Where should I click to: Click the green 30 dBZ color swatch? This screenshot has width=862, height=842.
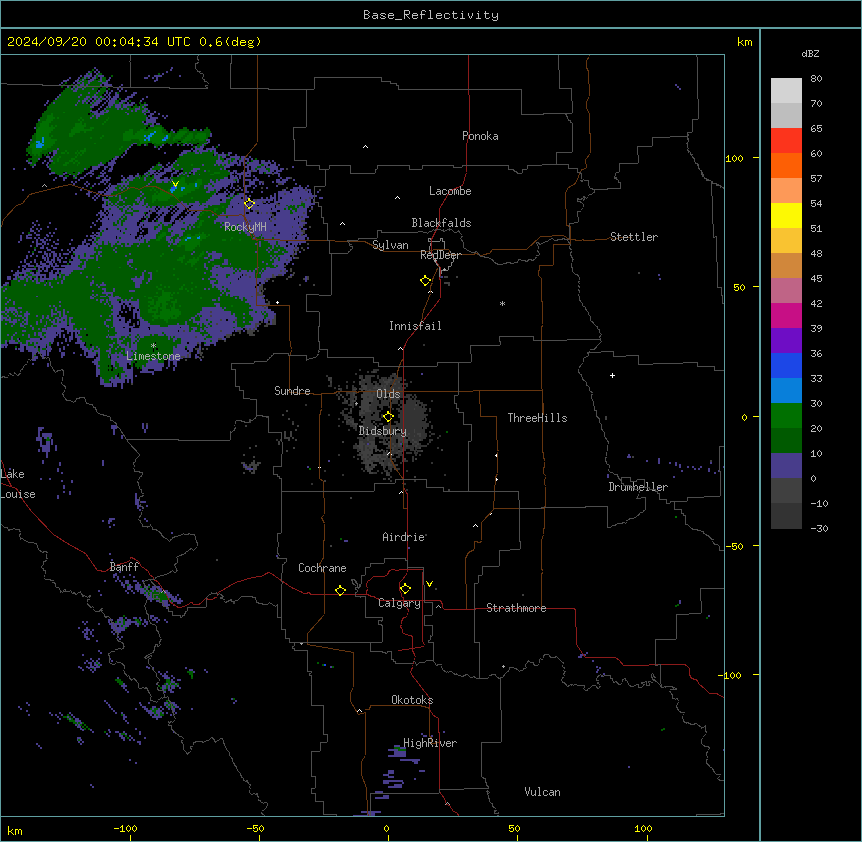(786, 416)
